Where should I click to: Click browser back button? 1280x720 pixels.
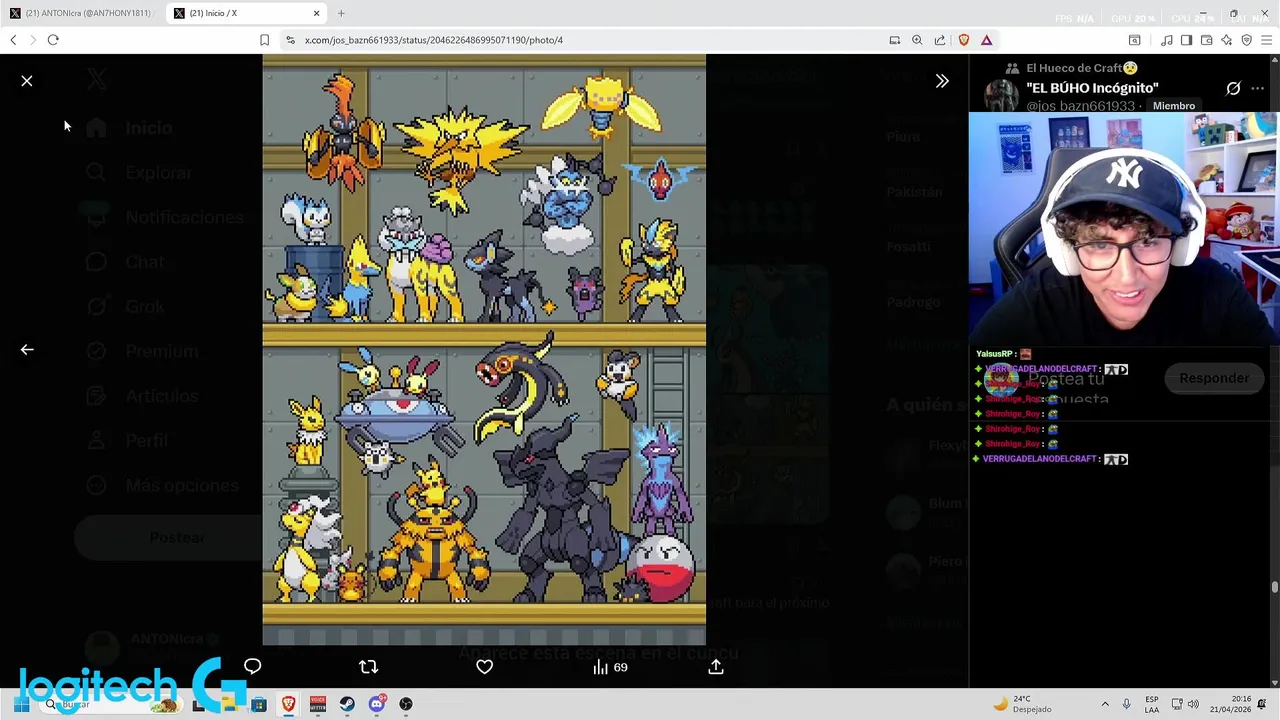pos(13,40)
